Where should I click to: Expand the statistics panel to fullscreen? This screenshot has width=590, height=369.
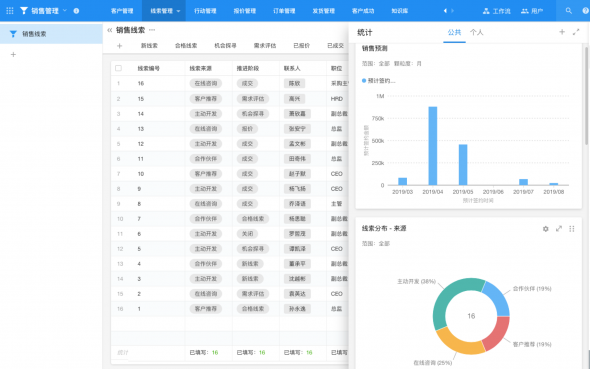point(576,32)
